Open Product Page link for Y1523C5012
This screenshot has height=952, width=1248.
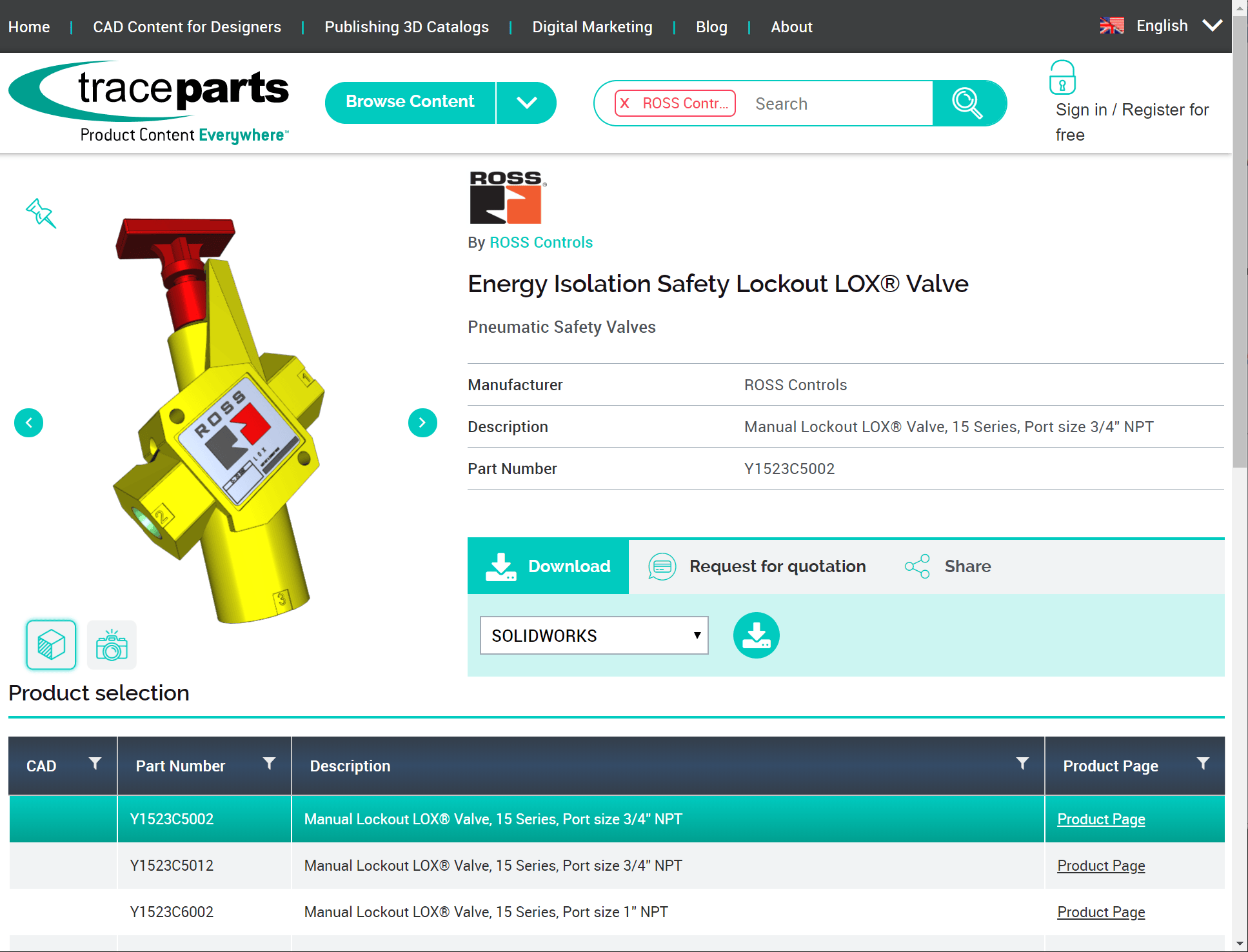click(x=1101, y=866)
